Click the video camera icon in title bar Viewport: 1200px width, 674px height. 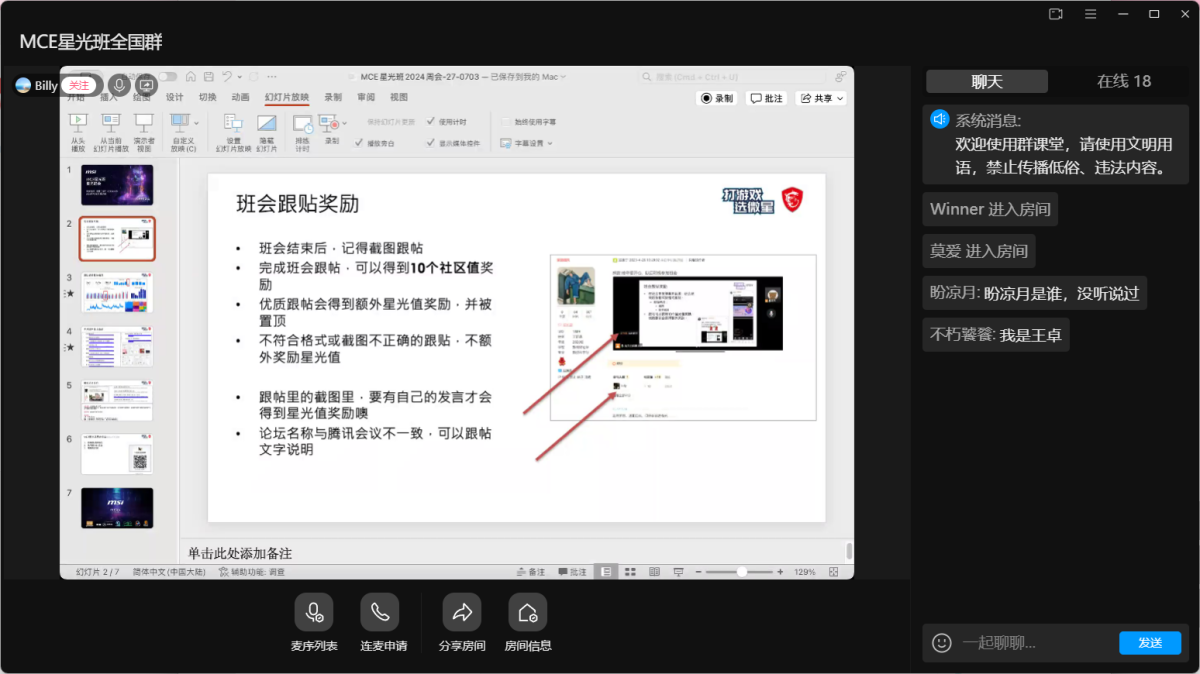[x=1056, y=14]
